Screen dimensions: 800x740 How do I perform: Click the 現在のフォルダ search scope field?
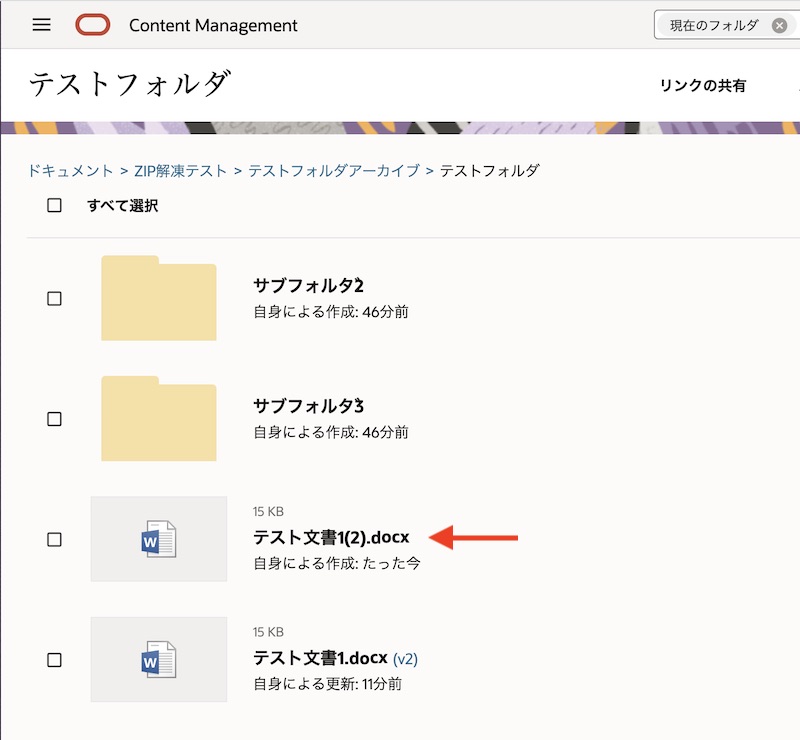pos(710,27)
